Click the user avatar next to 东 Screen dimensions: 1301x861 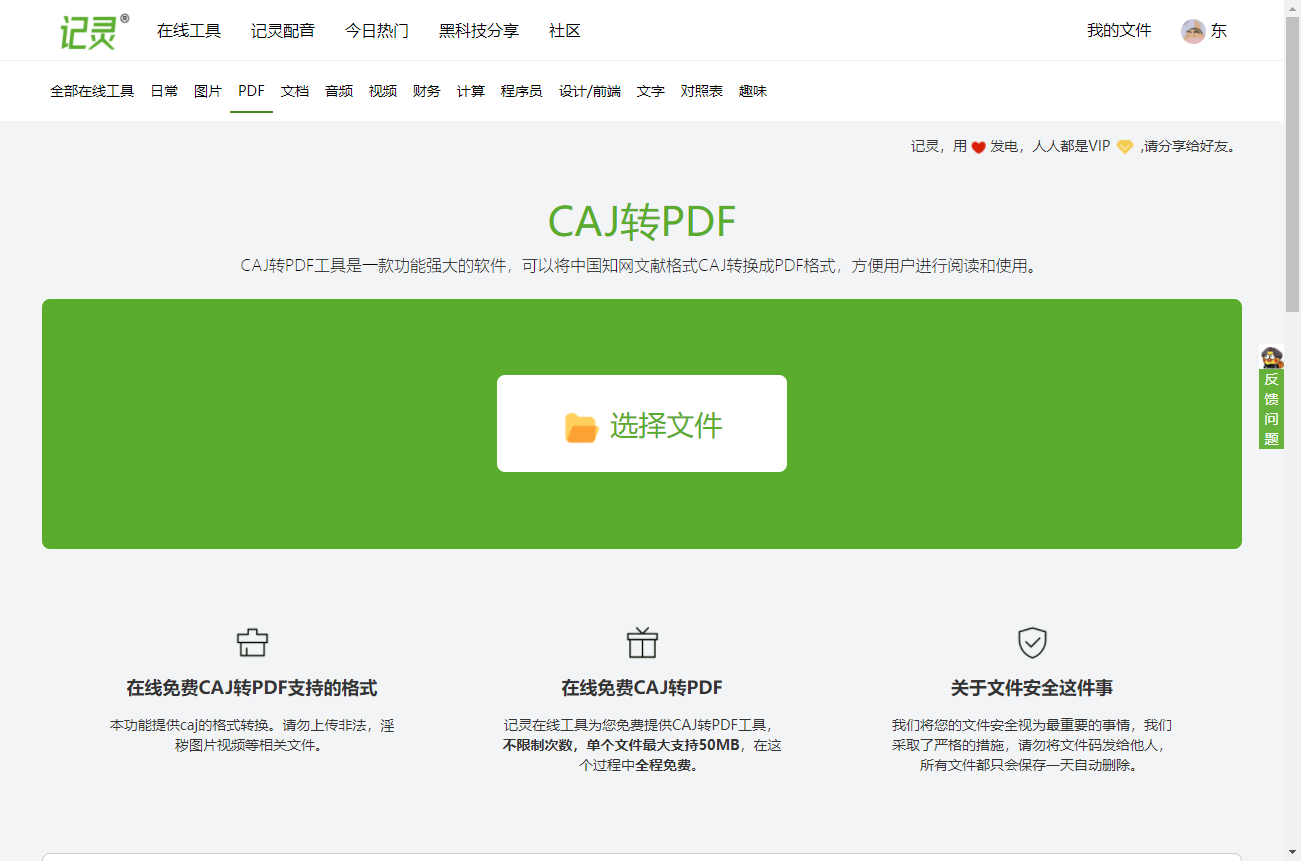1193,30
